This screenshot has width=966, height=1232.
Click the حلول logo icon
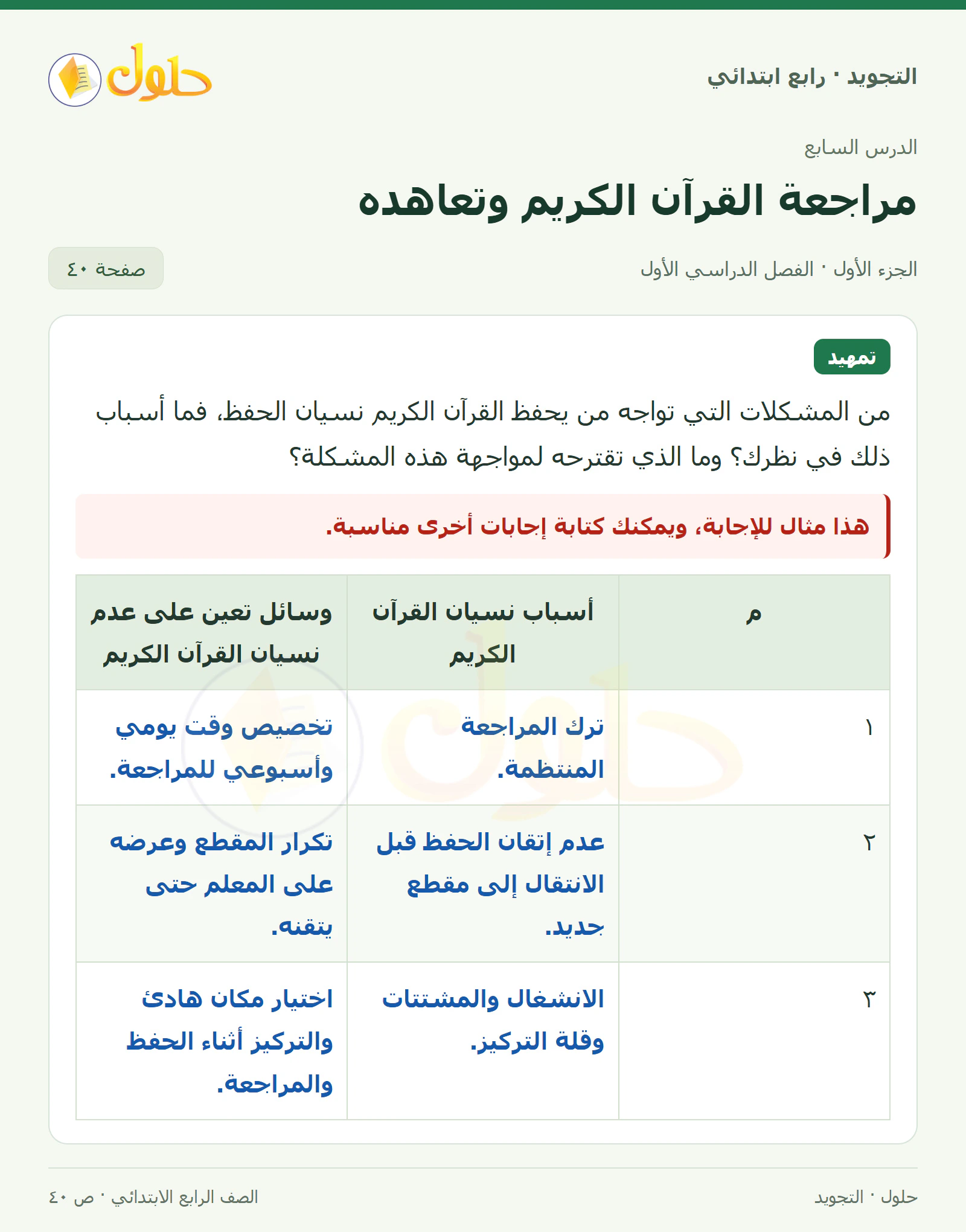coord(130,75)
